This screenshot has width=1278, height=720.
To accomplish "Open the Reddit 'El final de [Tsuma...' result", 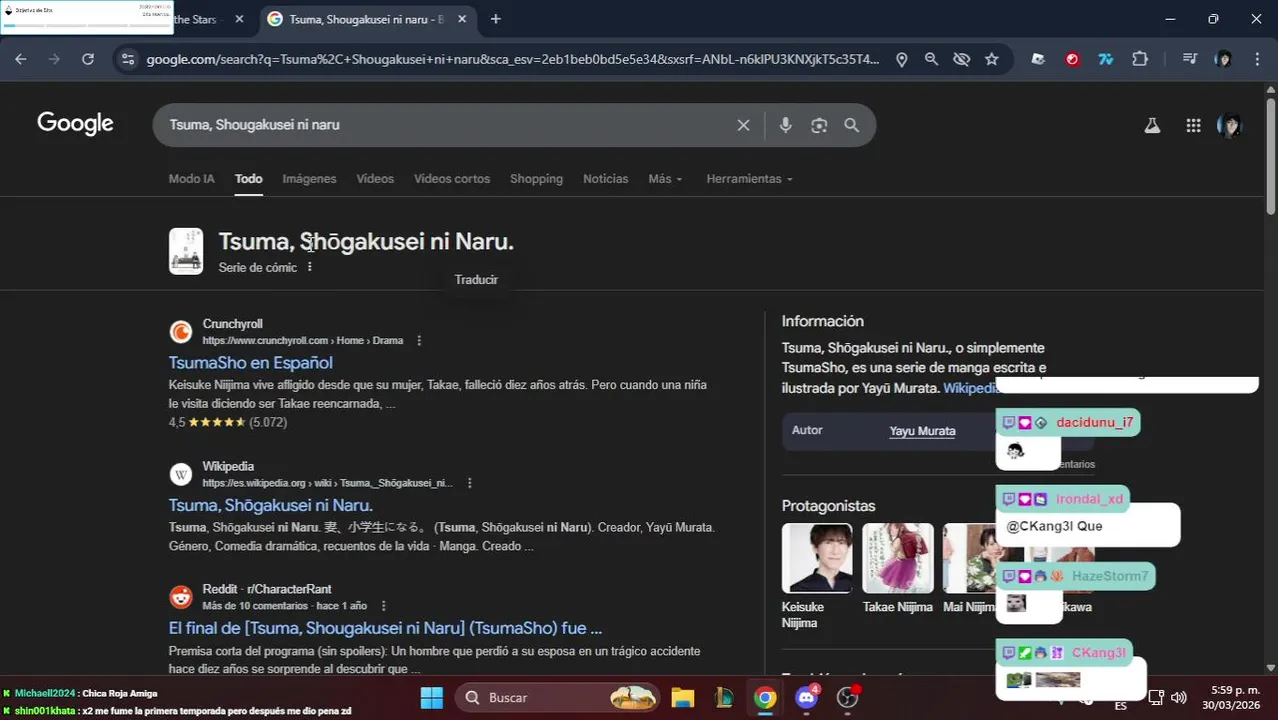I will click(x=385, y=629).
